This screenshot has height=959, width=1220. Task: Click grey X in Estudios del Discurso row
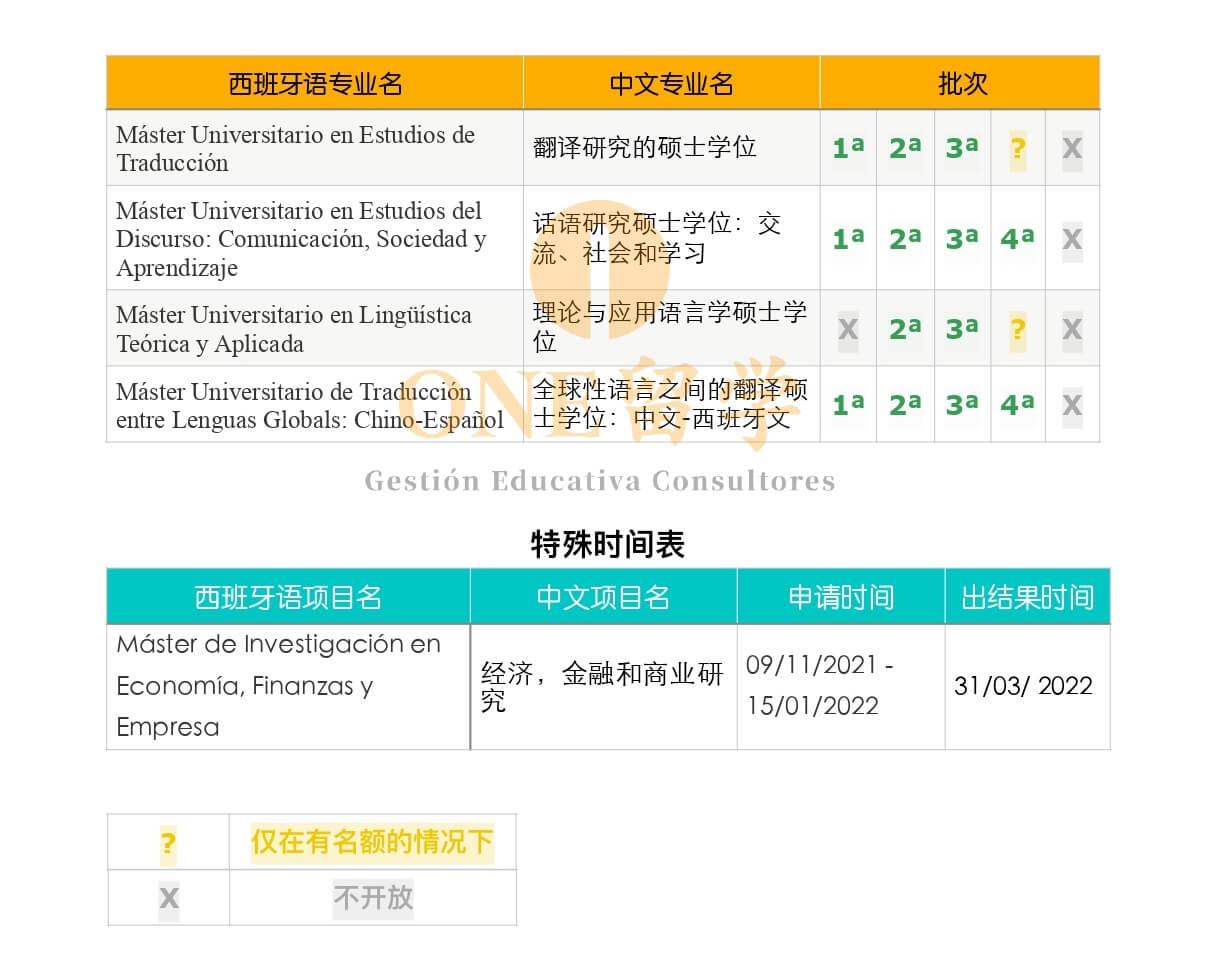coord(1072,239)
